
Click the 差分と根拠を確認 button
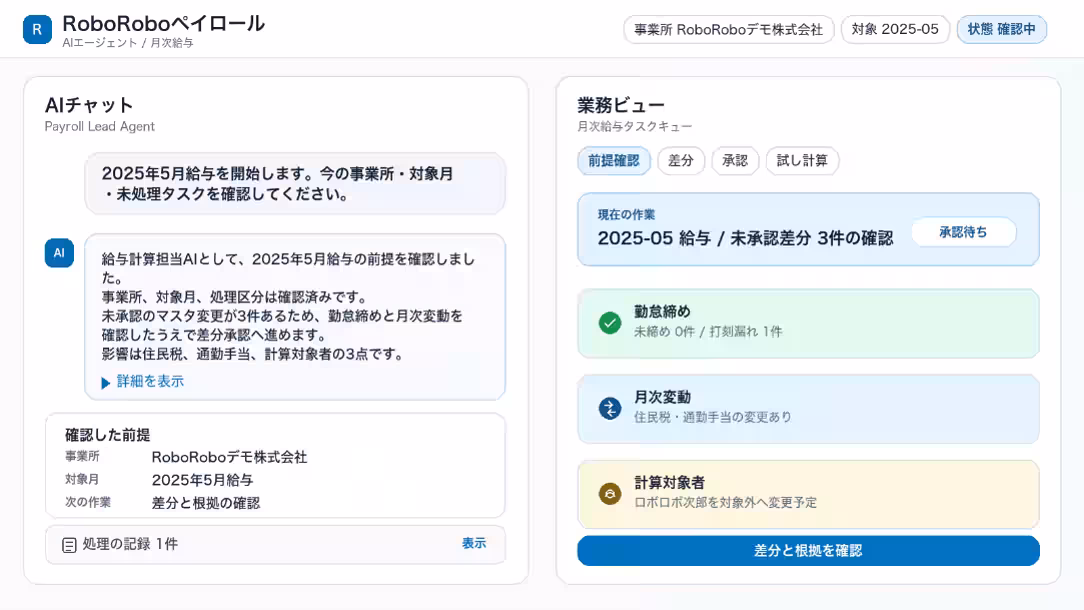(808, 551)
